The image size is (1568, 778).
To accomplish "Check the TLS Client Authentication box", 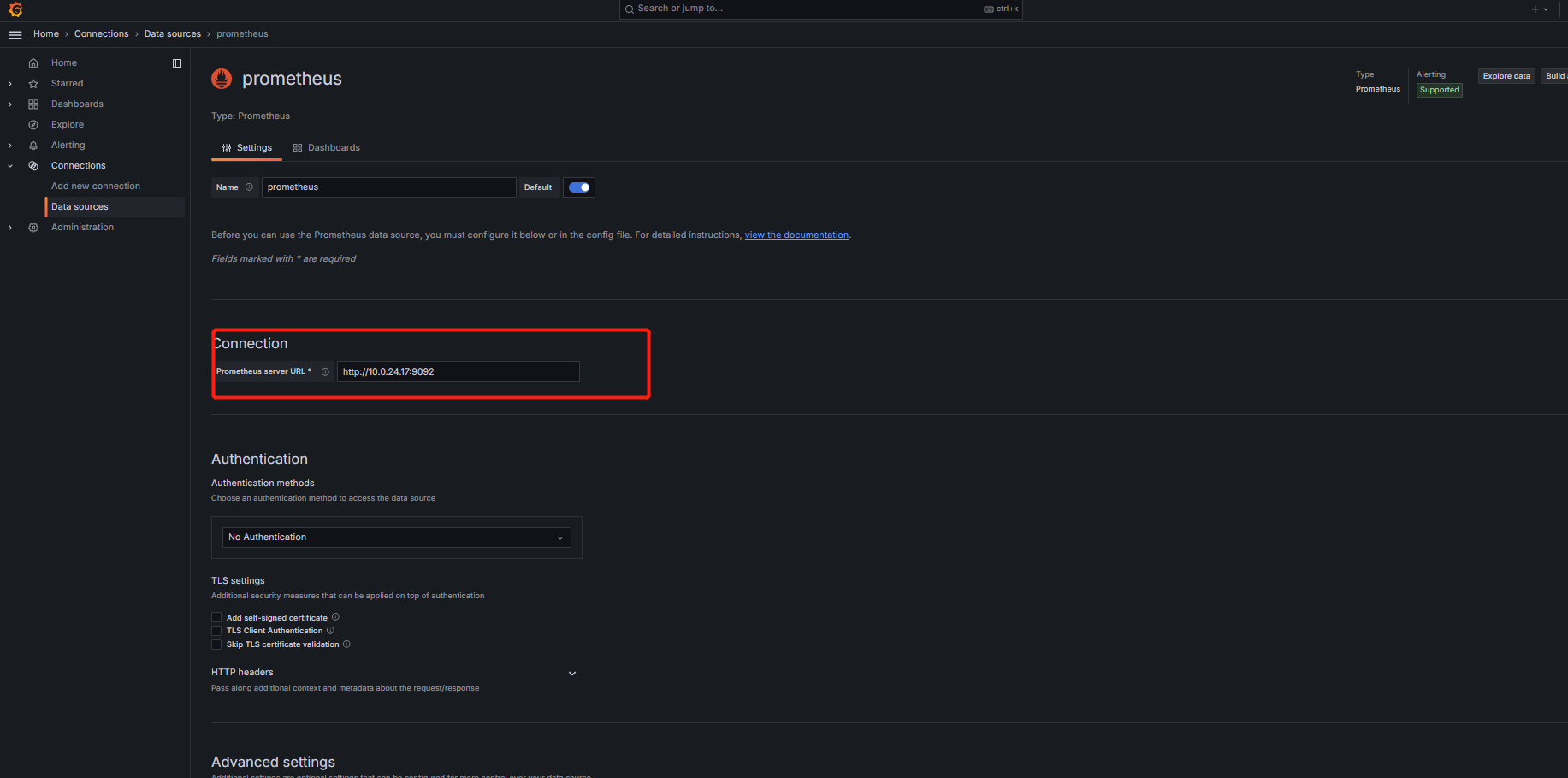I will coord(216,631).
